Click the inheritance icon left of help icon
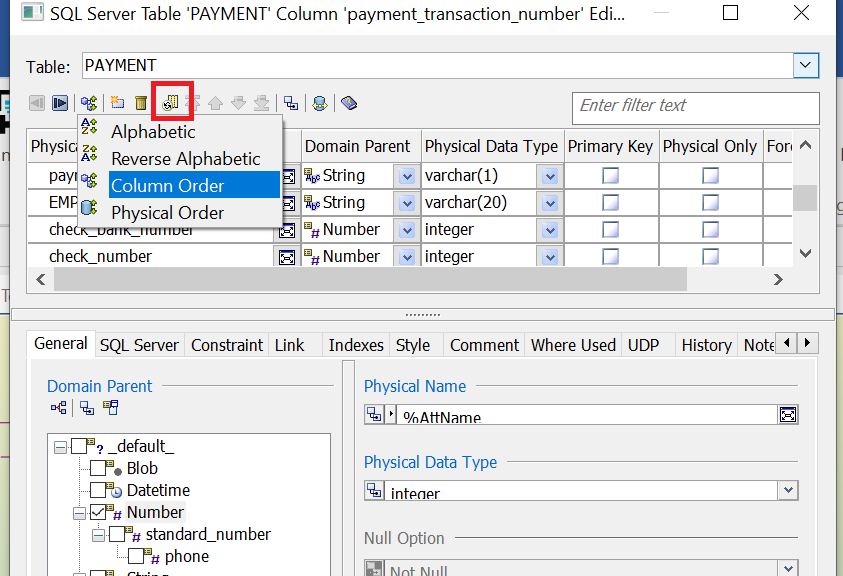Screen dimensions: 843x576 pos(320,103)
